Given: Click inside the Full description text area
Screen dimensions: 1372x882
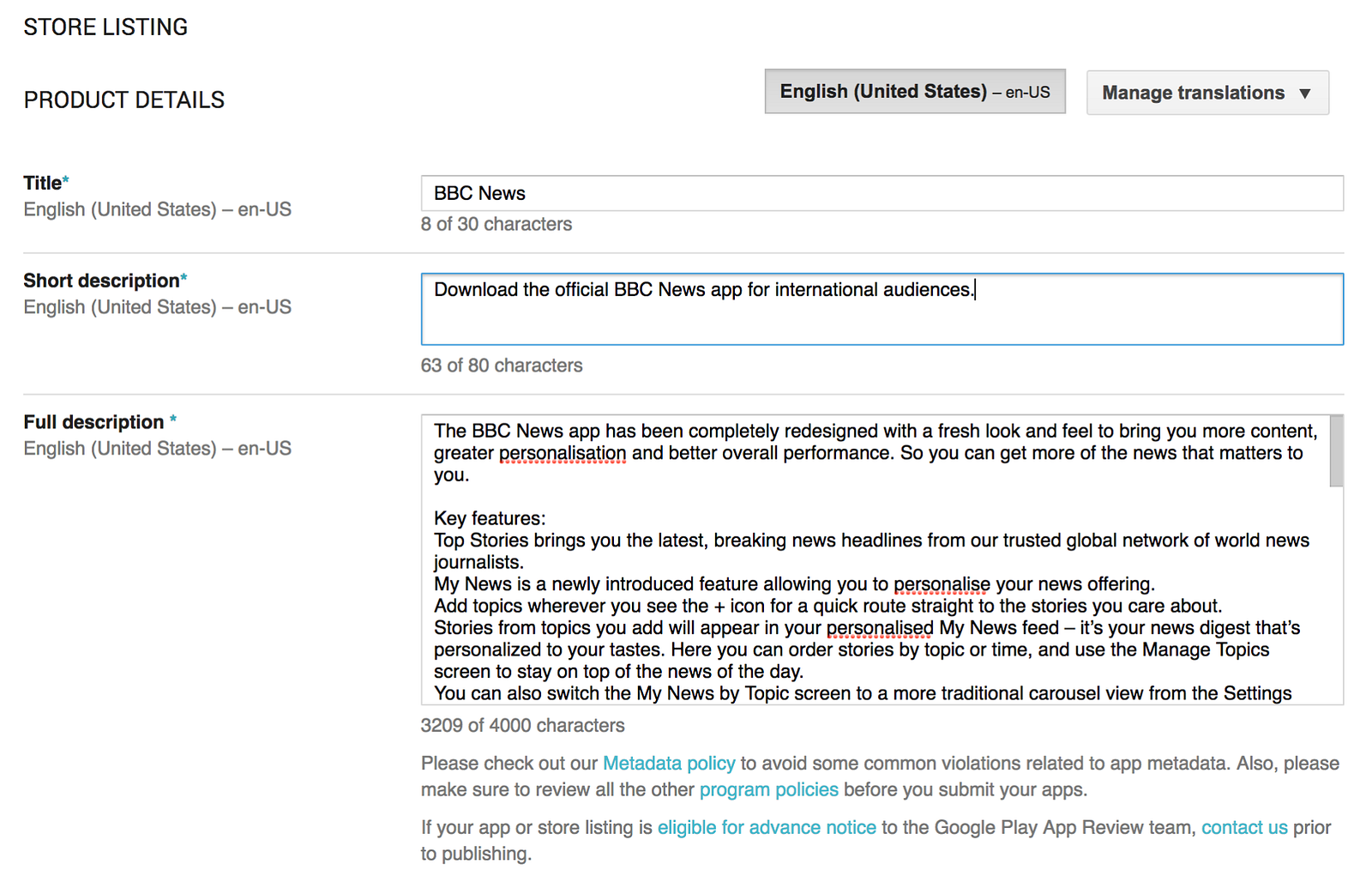Looking at the screenshot, I should [x=875, y=559].
